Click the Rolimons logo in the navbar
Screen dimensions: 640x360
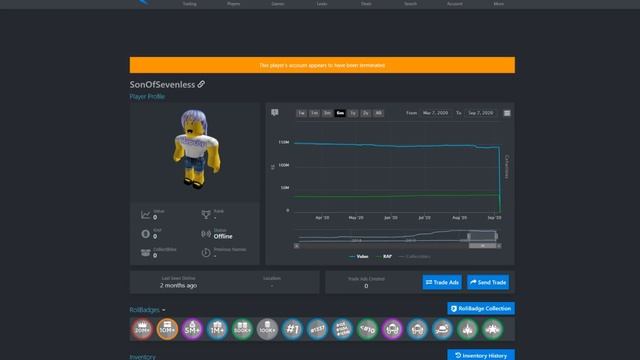pyautogui.click(x=144, y=2)
